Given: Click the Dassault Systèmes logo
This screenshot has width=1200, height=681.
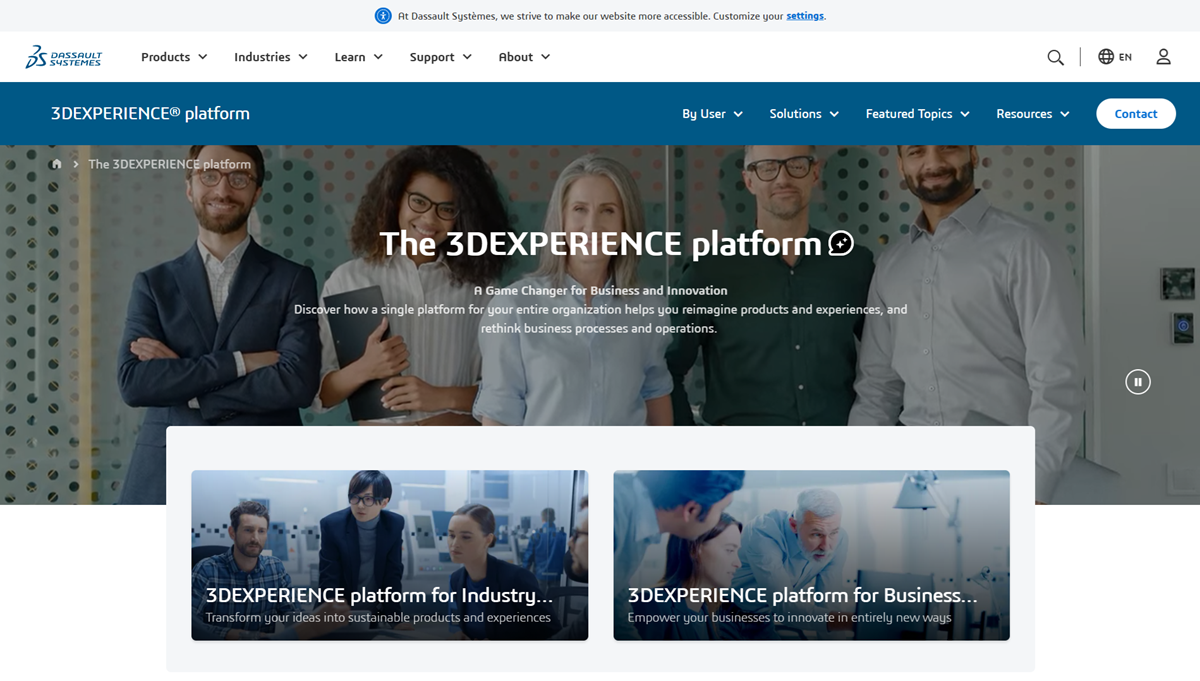Looking at the screenshot, I should 64,57.
